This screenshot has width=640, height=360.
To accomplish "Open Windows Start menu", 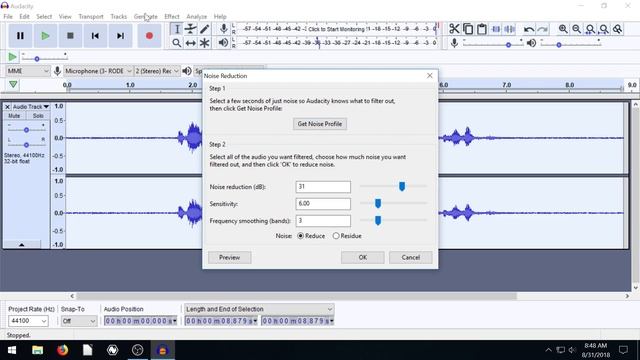I will tap(12, 350).
